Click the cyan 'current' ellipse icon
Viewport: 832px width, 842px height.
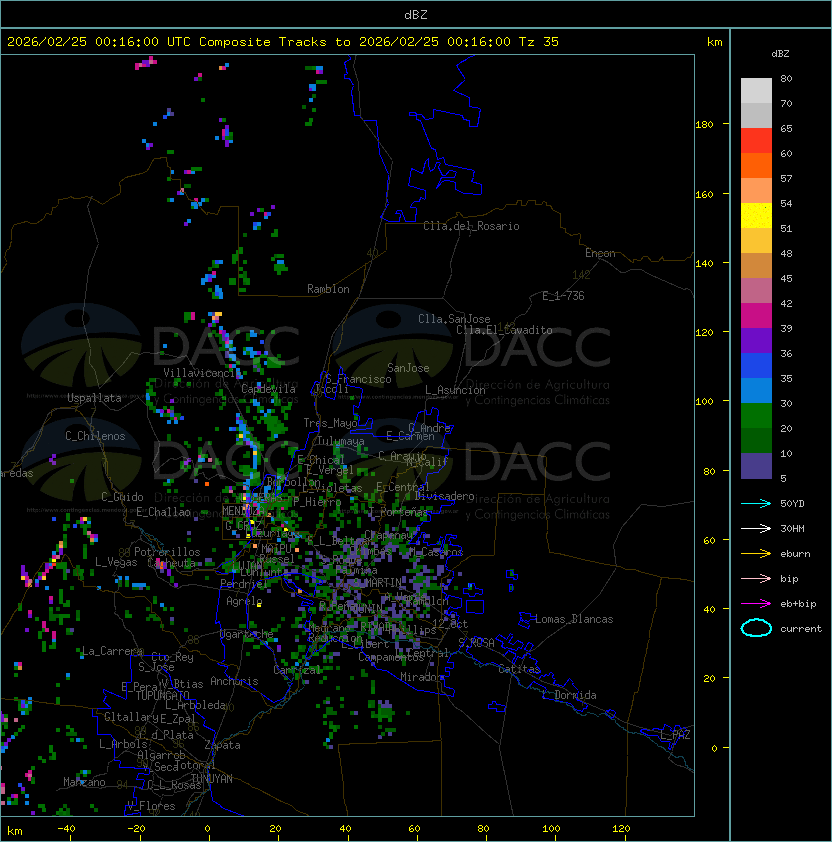pos(756,628)
